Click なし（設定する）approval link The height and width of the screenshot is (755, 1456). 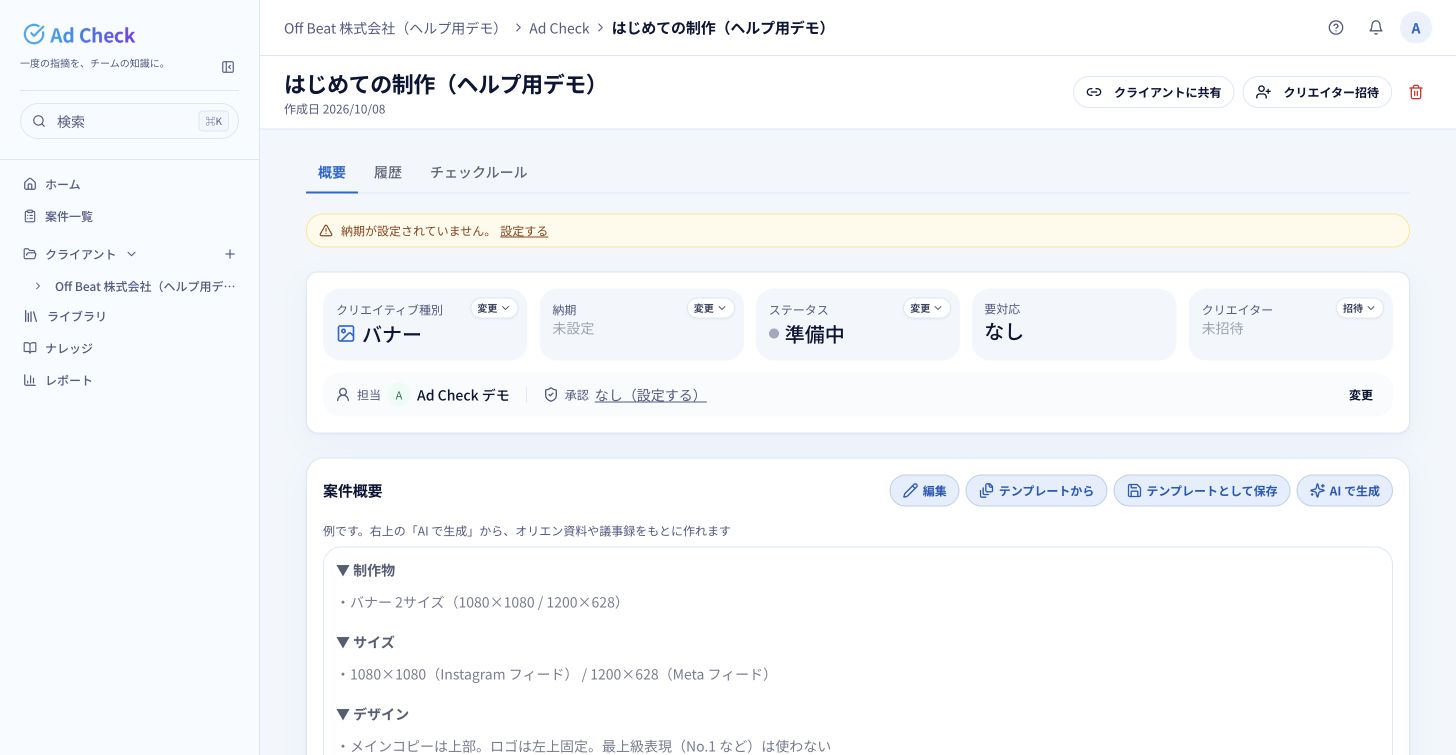coord(651,395)
